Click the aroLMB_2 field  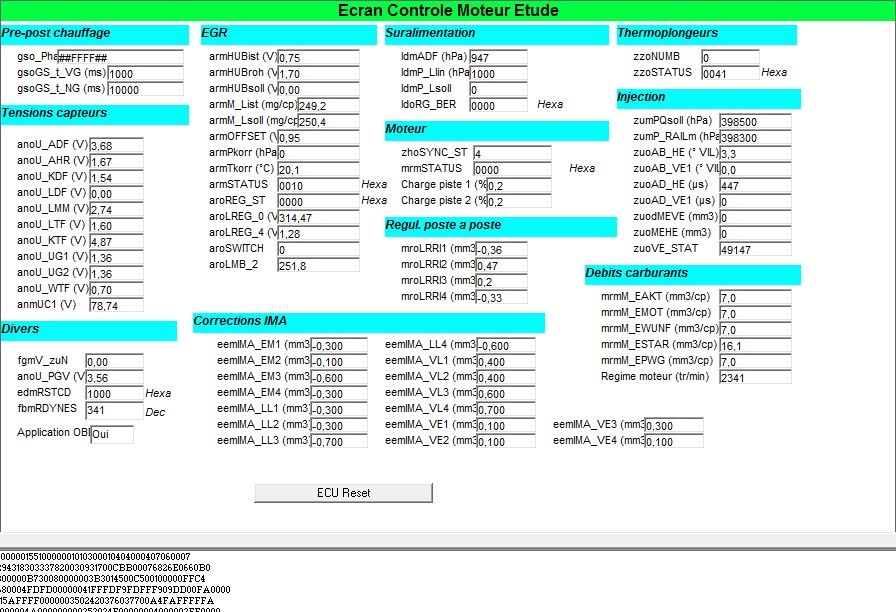click(x=318, y=265)
